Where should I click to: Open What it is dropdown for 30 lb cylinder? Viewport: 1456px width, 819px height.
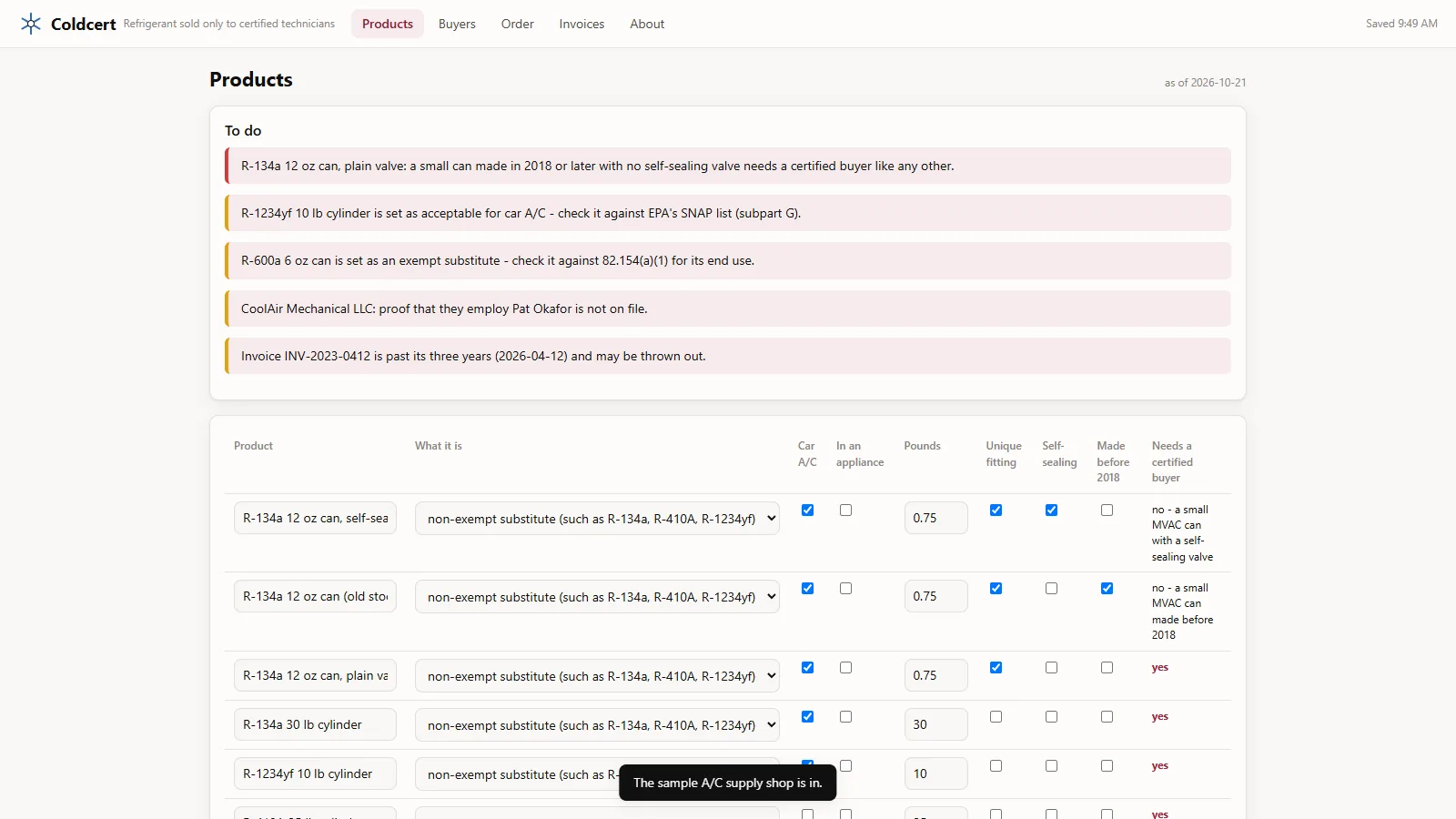click(597, 725)
